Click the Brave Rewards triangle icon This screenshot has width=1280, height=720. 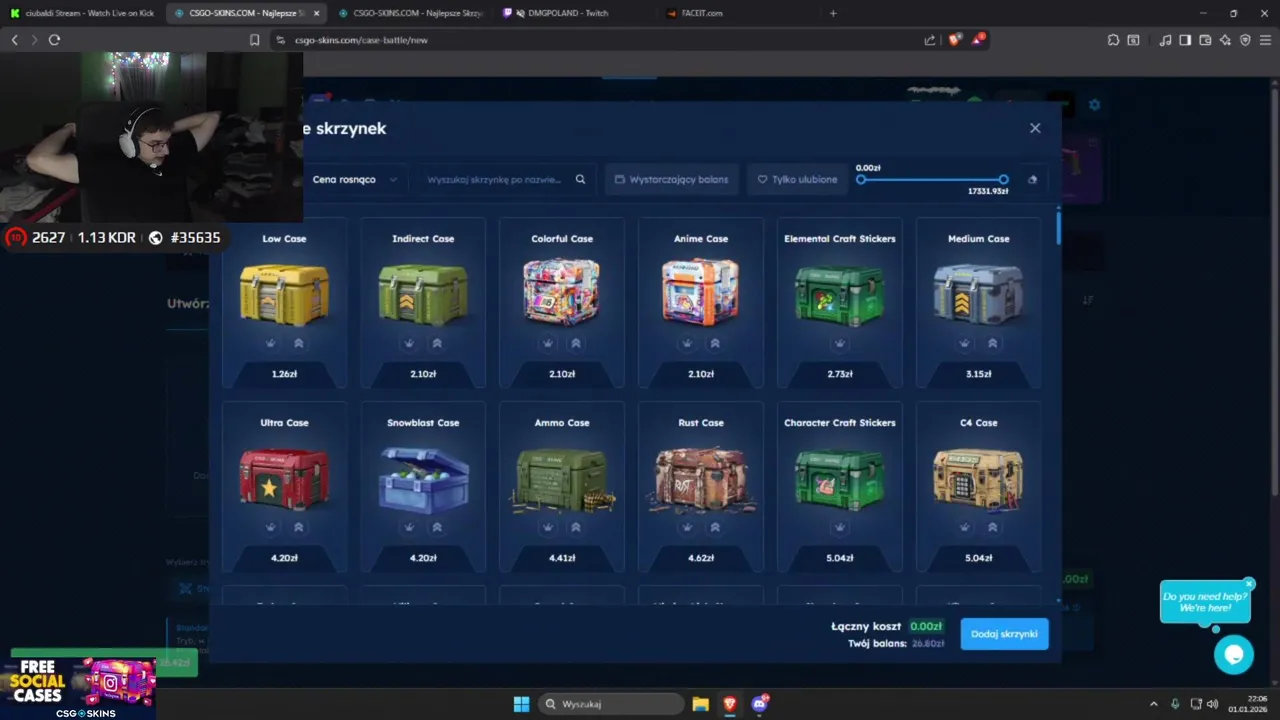978,40
